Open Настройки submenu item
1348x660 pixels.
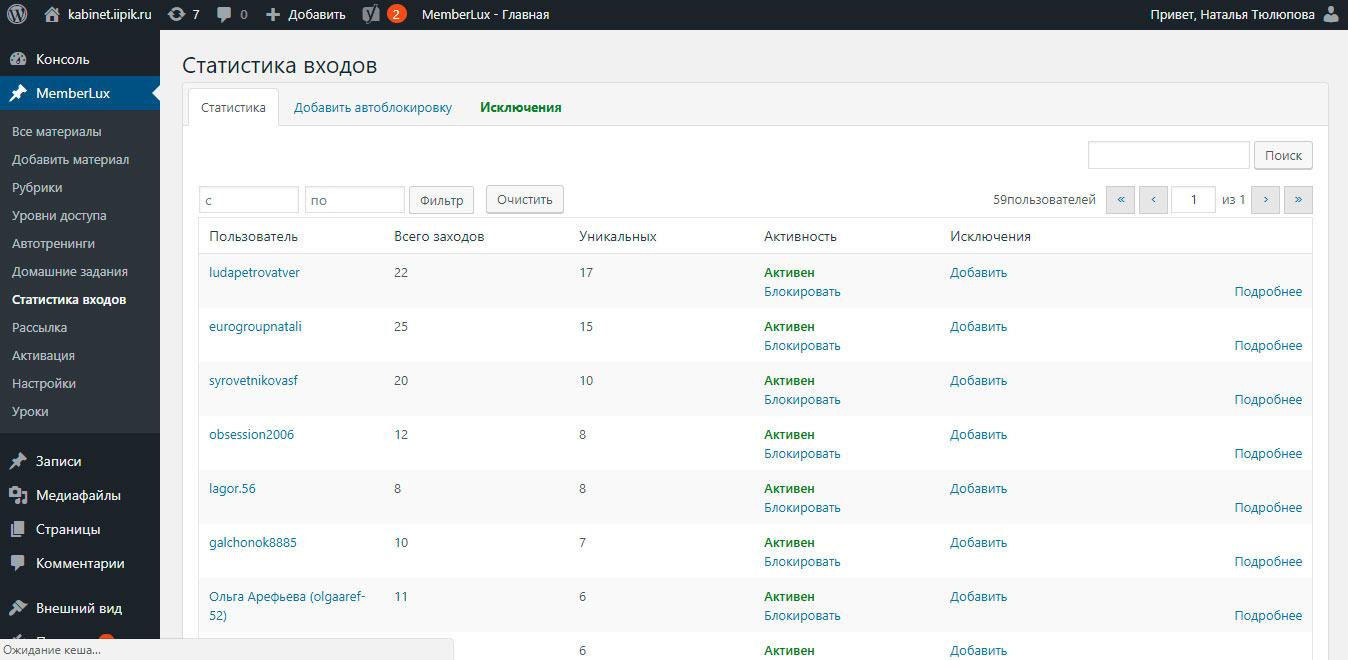[44, 383]
